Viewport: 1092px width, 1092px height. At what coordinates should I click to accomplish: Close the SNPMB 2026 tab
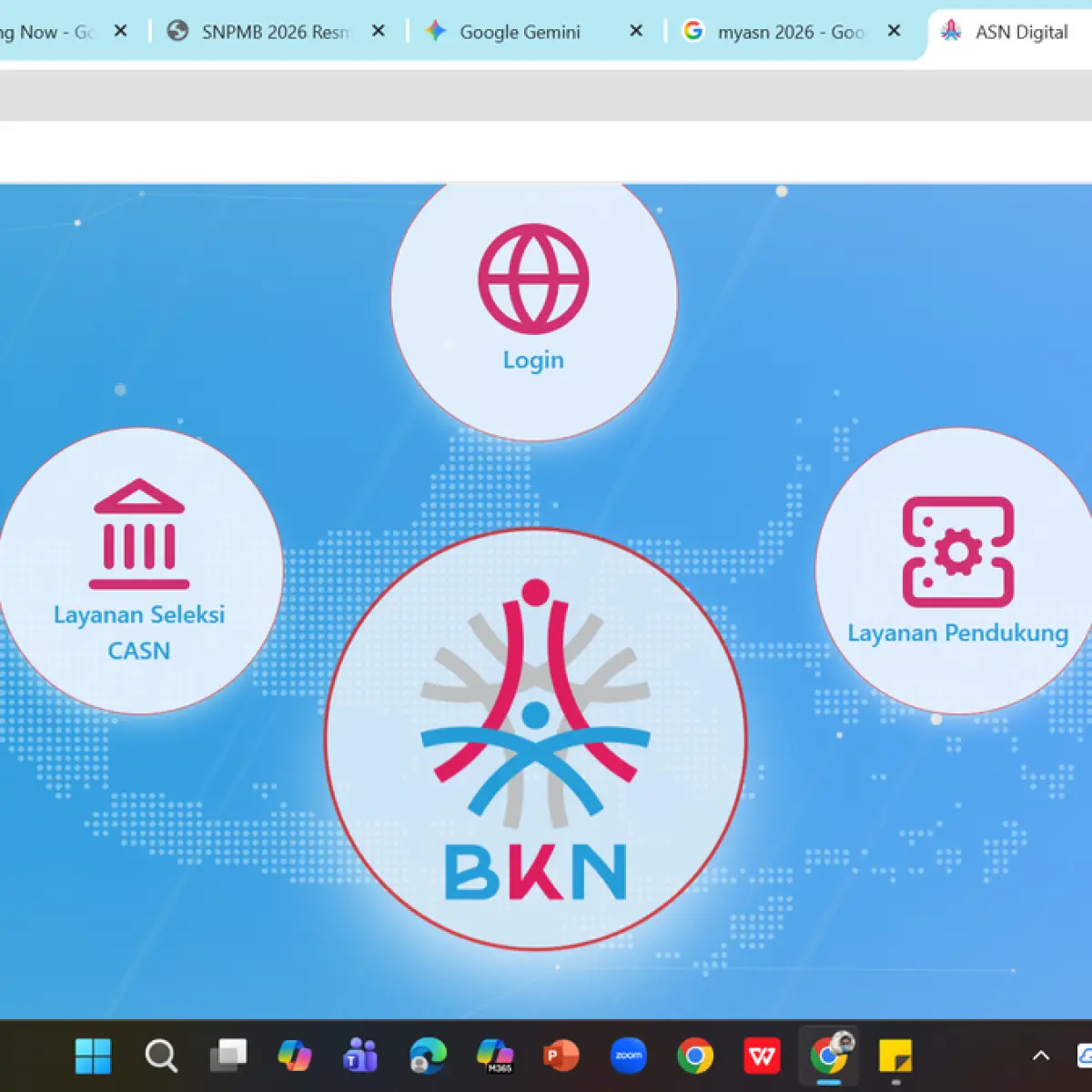coord(379,31)
